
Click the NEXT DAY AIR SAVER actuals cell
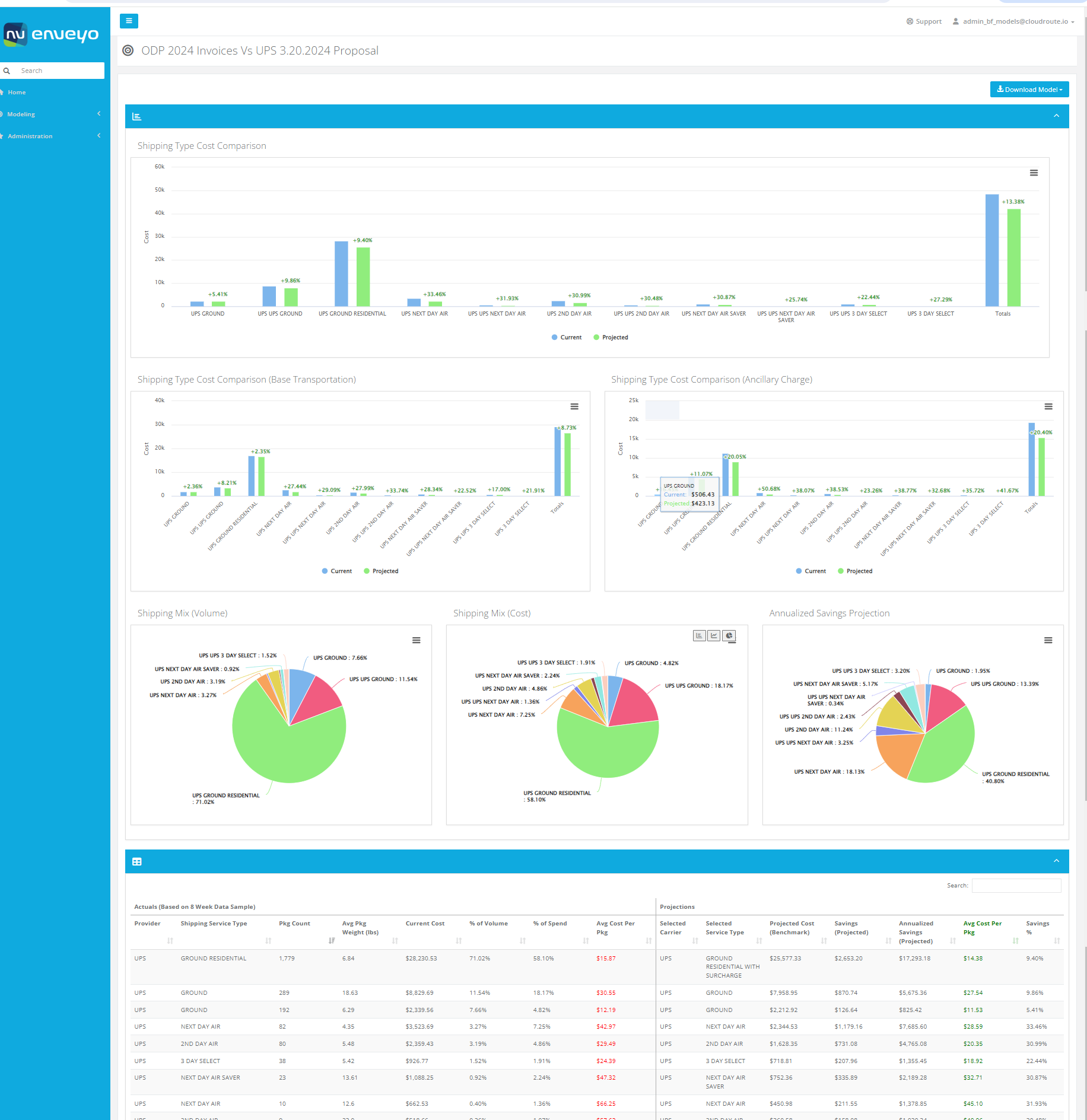pyautogui.click(x=210, y=1077)
